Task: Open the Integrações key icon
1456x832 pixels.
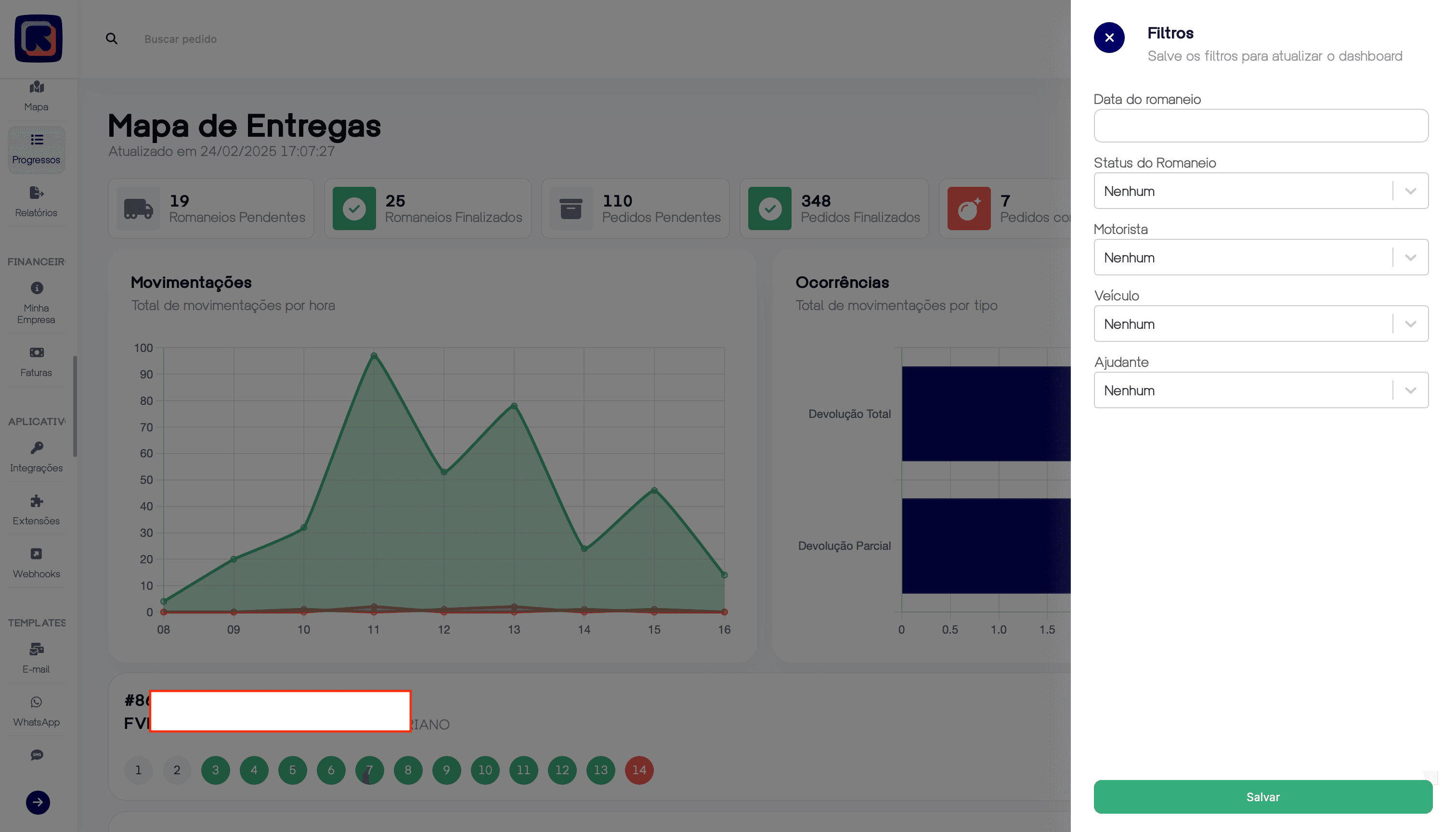Action: click(37, 456)
